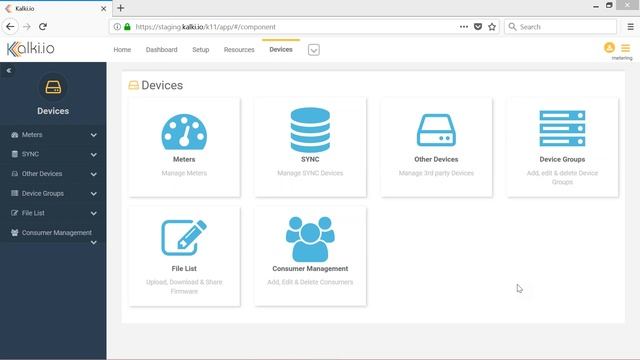The width and height of the screenshot is (640, 360).
Task: Open the SYNC database icon card
Action: 310,130
